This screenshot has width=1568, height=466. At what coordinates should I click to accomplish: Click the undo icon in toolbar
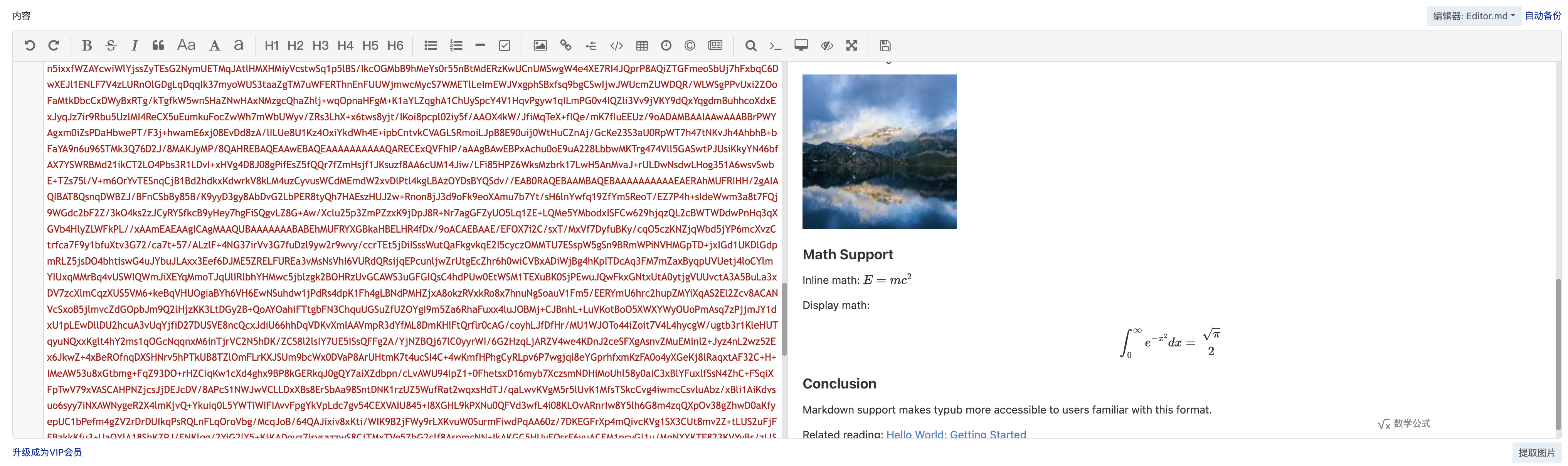pyautogui.click(x=30, y=46)
